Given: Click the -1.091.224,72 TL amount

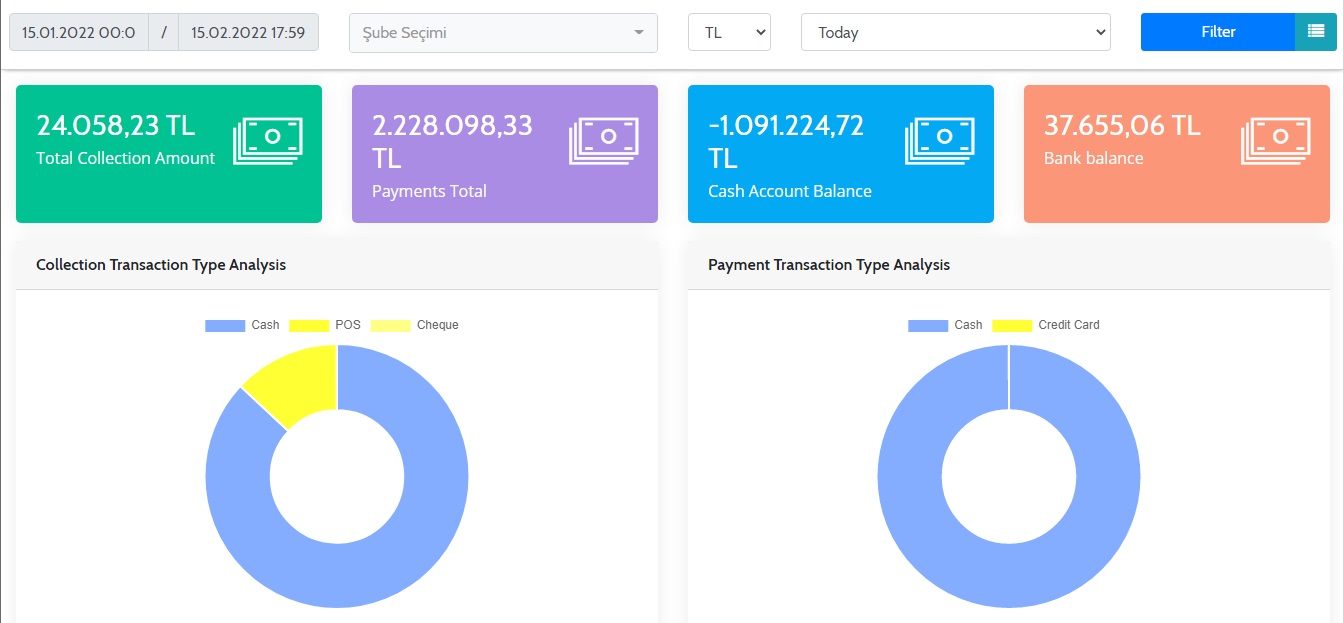Looking at the screenshot, I should (786, 141).
